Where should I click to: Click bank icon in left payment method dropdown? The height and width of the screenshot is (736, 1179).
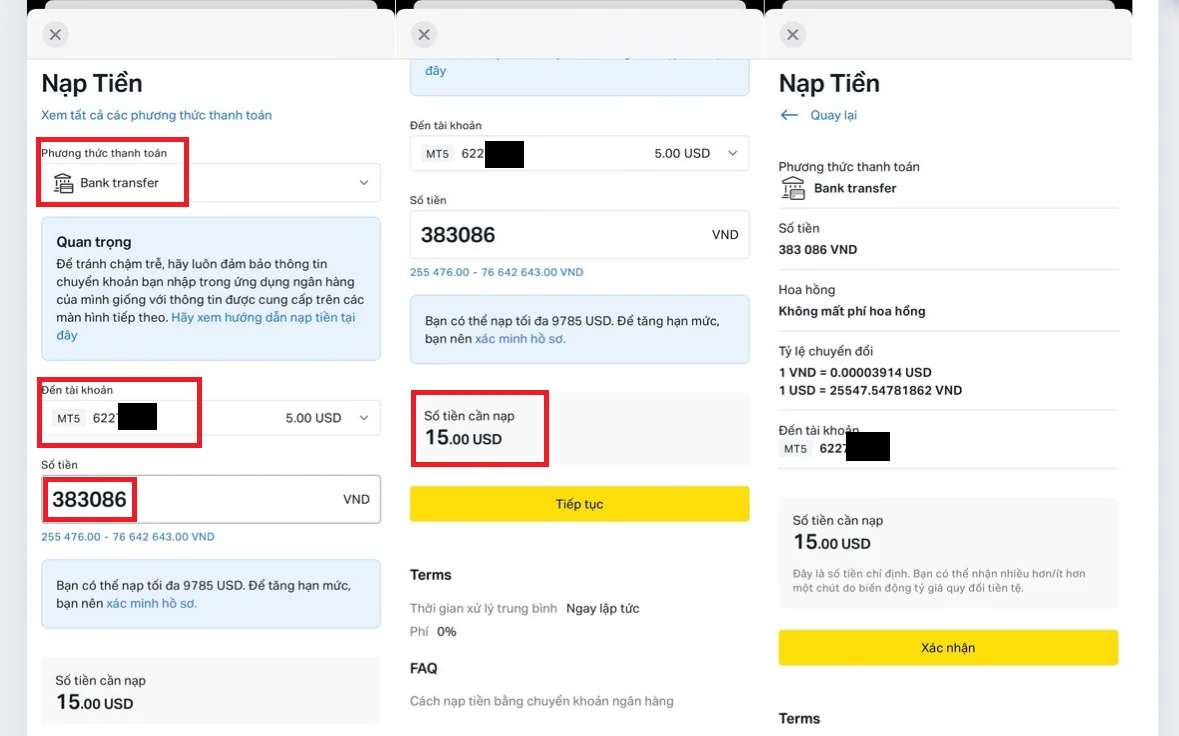(x=63, y=183)
